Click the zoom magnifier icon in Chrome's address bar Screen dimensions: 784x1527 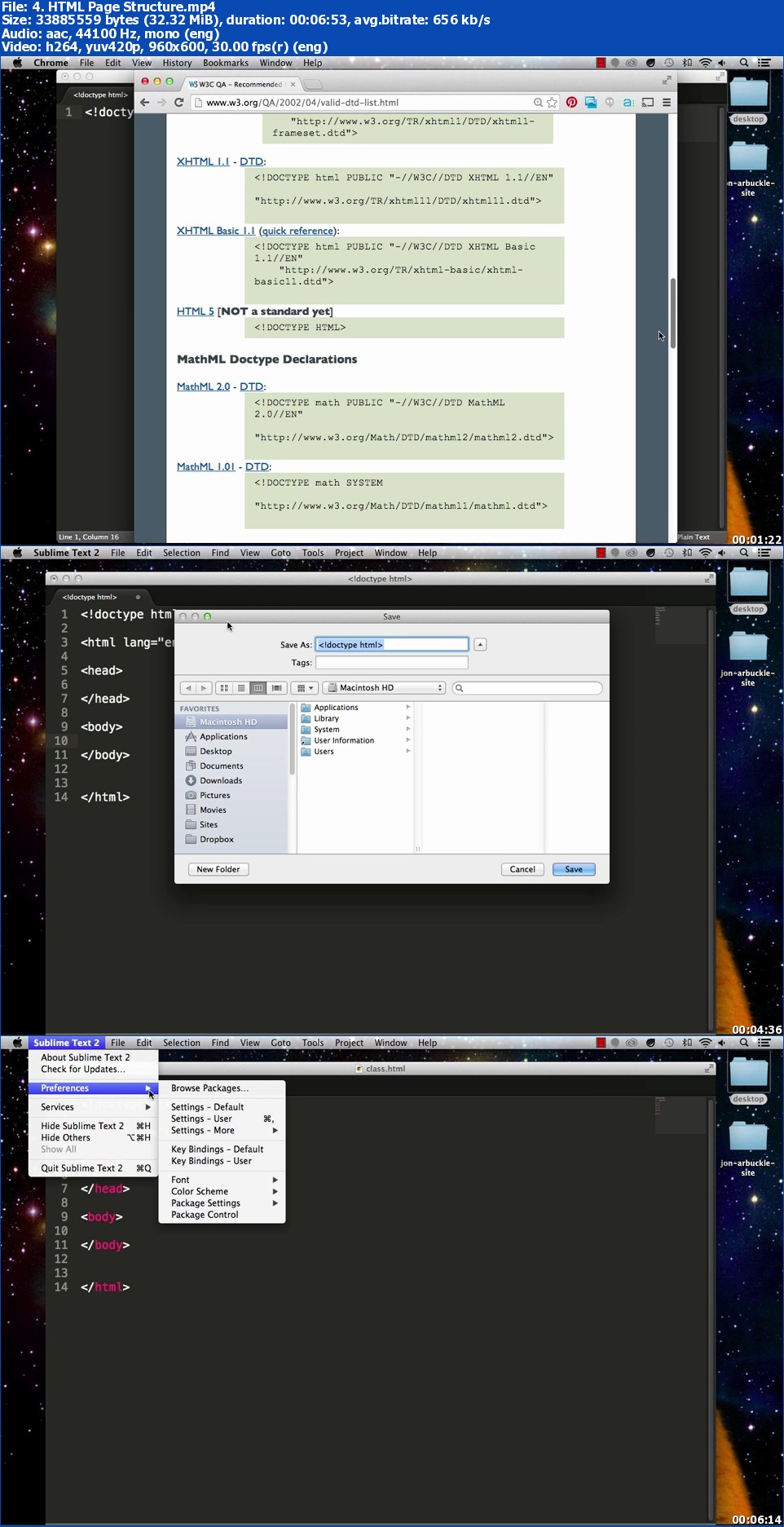point(538,103)
